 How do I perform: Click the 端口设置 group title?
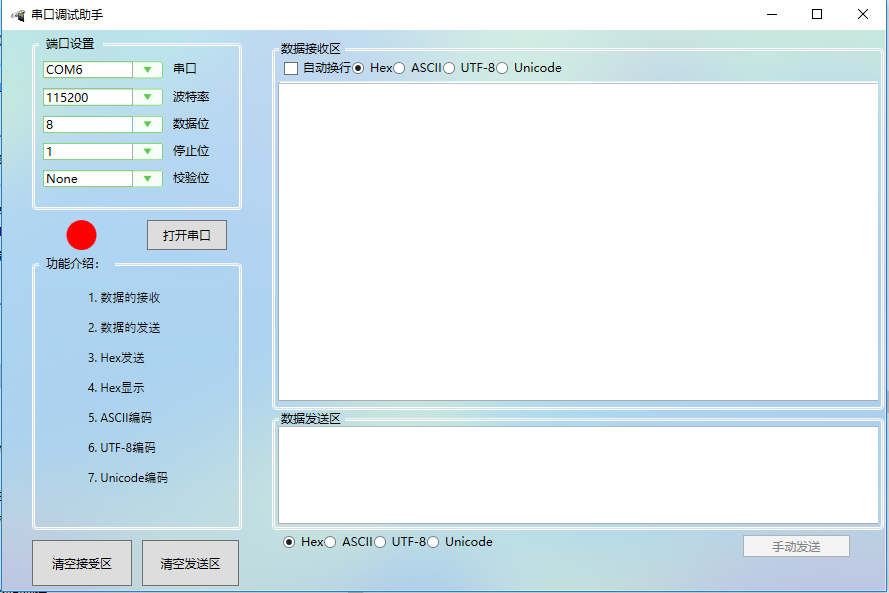70,44
